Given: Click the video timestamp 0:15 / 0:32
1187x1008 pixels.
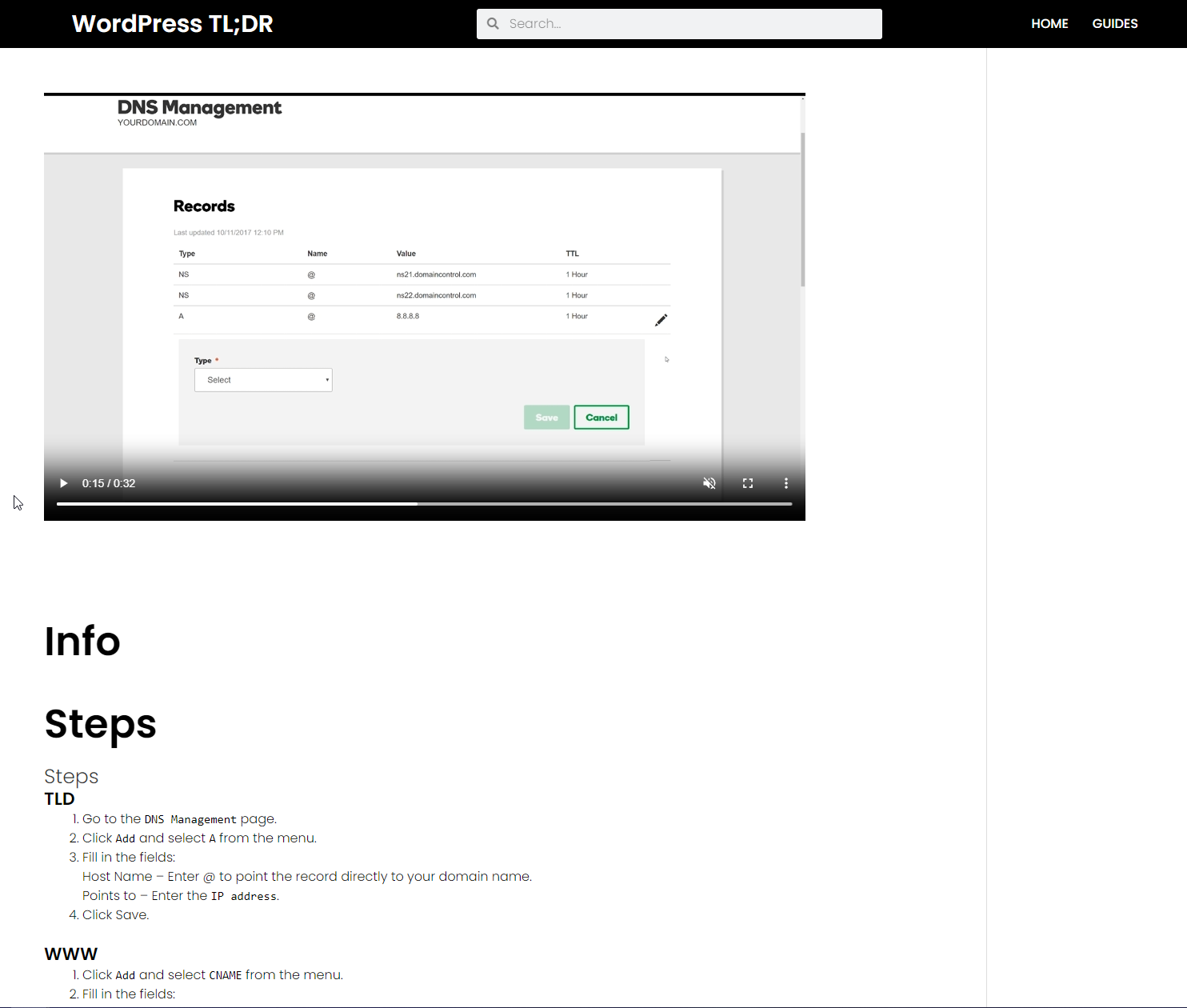Looking at the screenshot, I should point(109,483).
